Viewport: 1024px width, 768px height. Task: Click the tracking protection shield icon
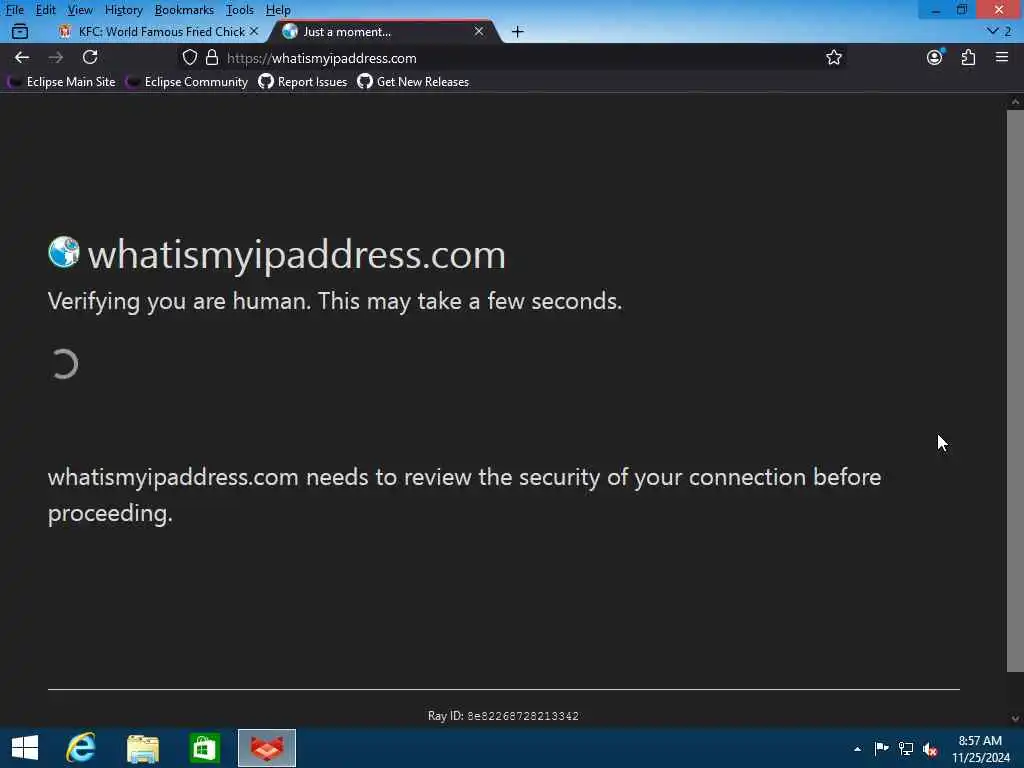189,57
